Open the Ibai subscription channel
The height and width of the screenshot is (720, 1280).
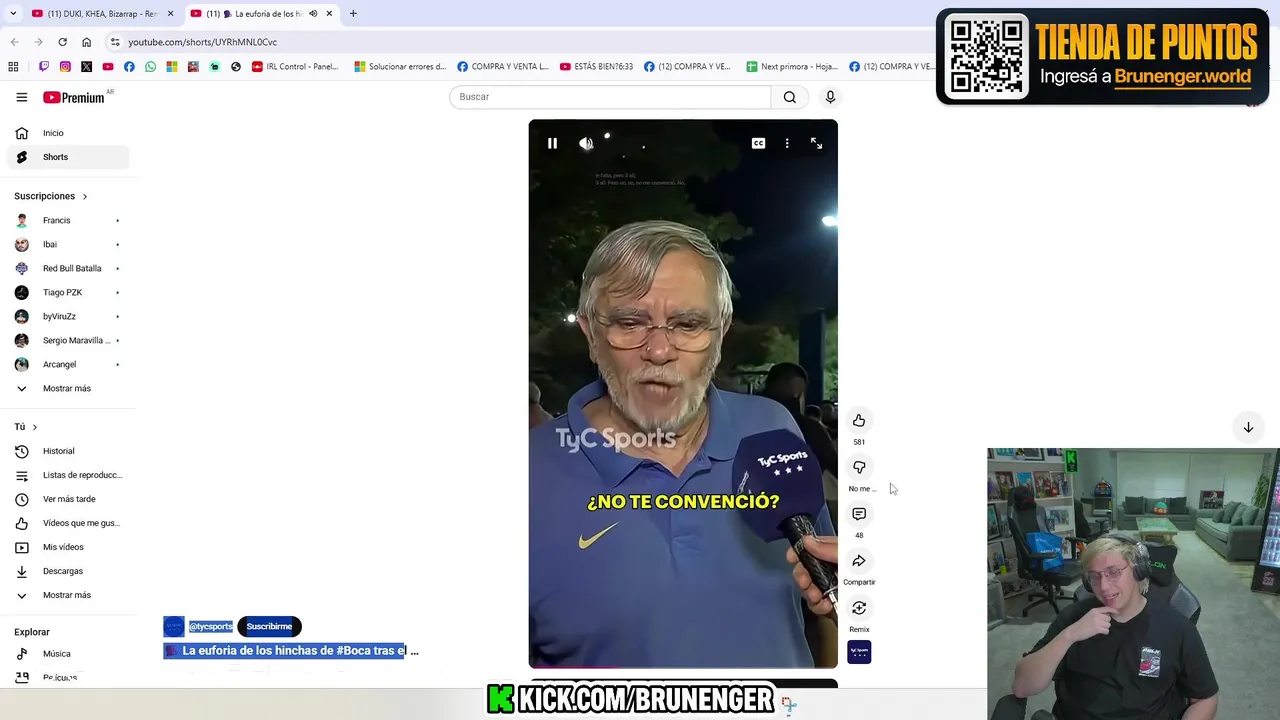[68, 244]
